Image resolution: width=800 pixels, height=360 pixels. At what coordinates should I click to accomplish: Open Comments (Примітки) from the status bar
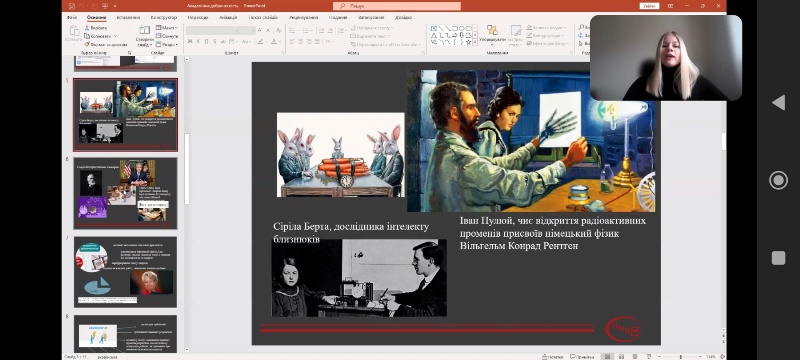[x=582, y=356]
